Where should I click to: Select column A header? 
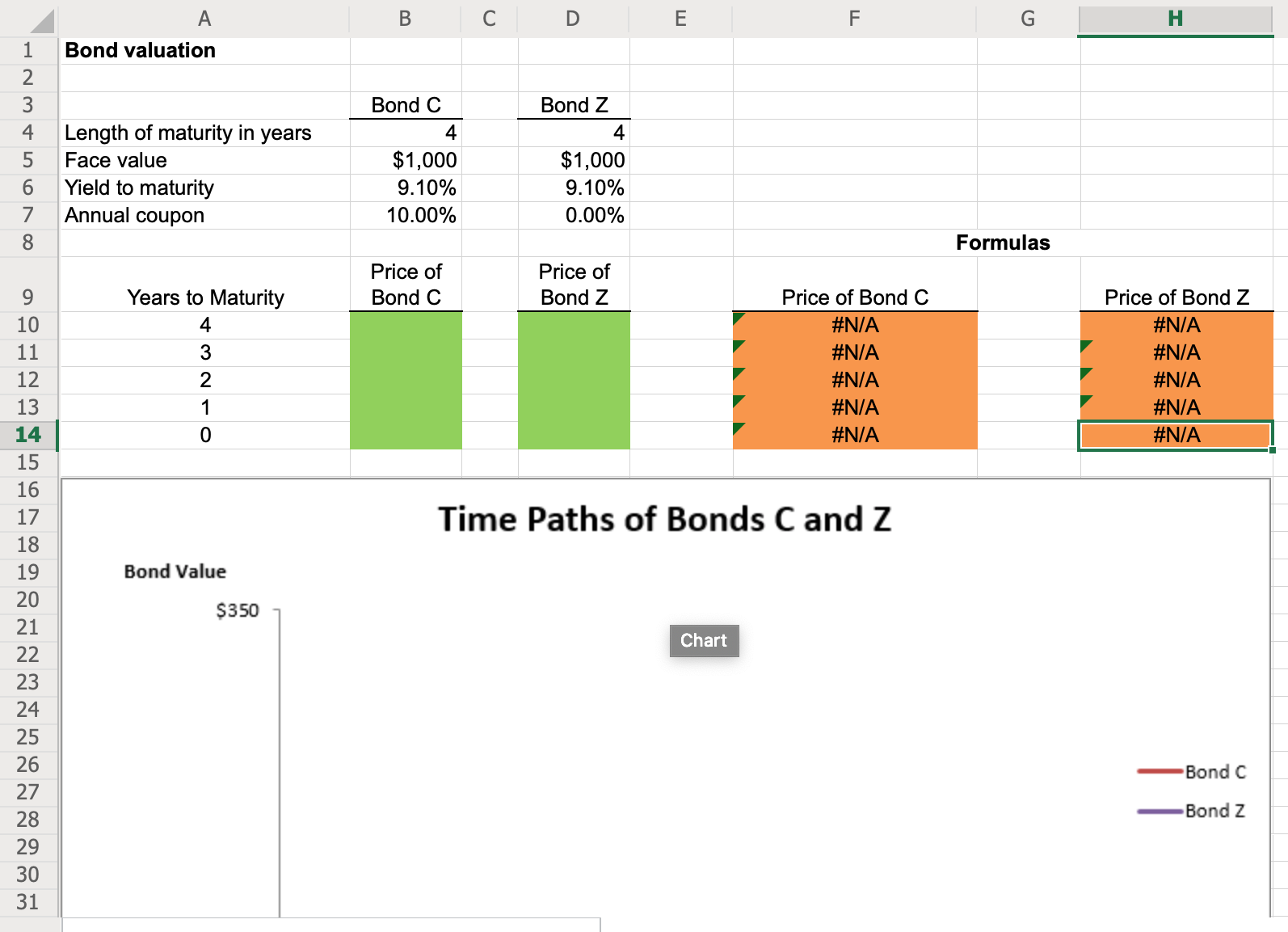204,19
